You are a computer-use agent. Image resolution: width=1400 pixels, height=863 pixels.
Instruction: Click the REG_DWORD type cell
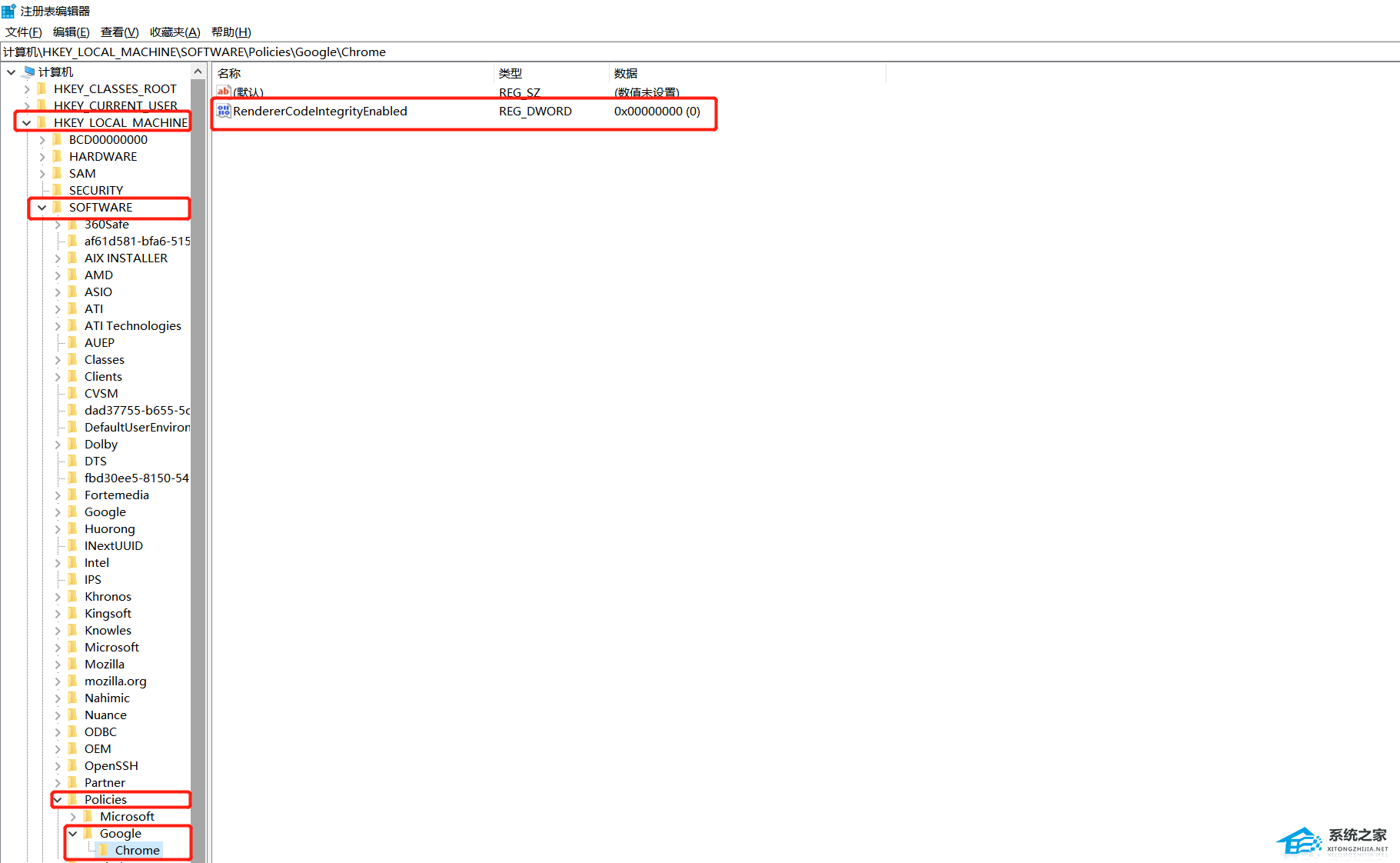tap(535, 111)
